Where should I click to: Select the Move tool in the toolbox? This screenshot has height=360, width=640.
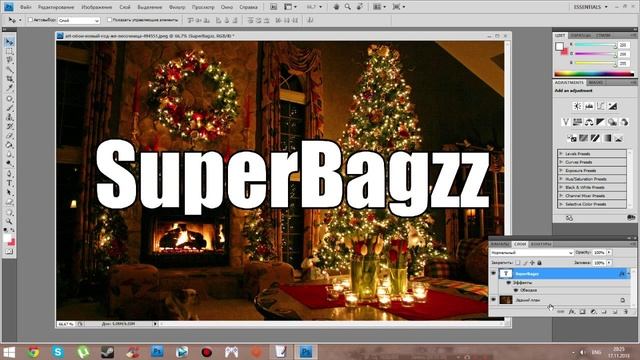[x=9, y=42]
